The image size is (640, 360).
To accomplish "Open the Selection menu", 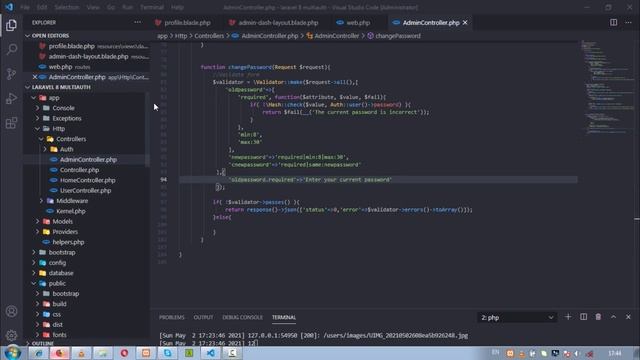I will 67,7.
